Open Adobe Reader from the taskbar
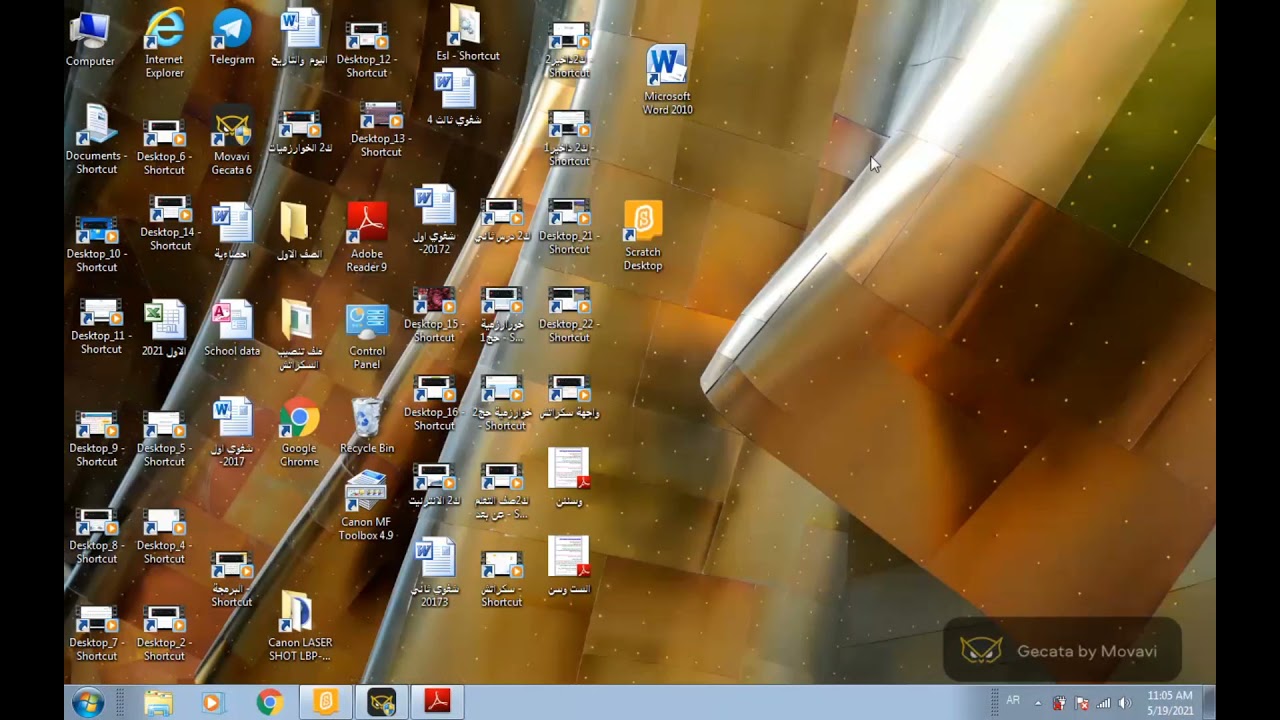 point(437,703)
